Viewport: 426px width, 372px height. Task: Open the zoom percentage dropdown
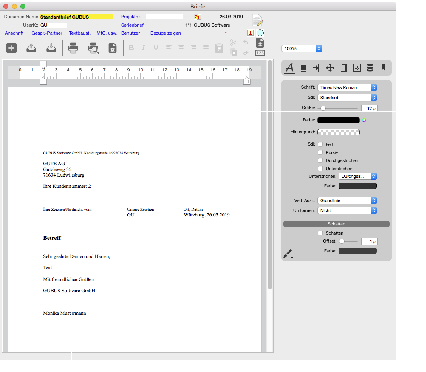(302, 49)
